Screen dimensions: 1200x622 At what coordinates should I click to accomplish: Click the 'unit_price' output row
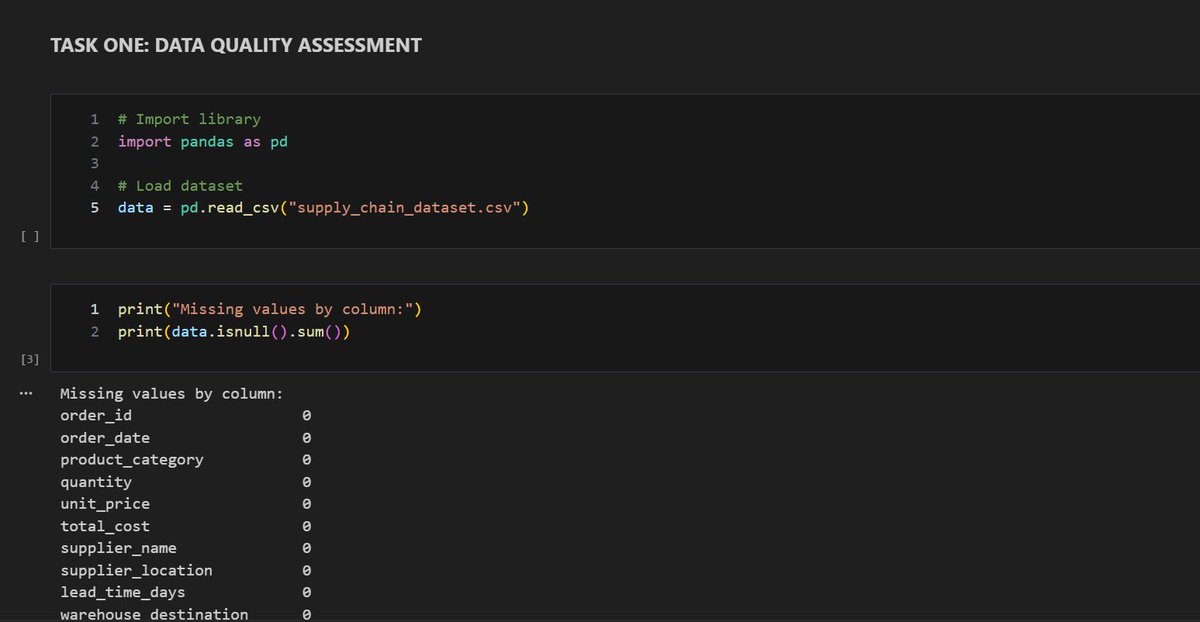point(186,503)
